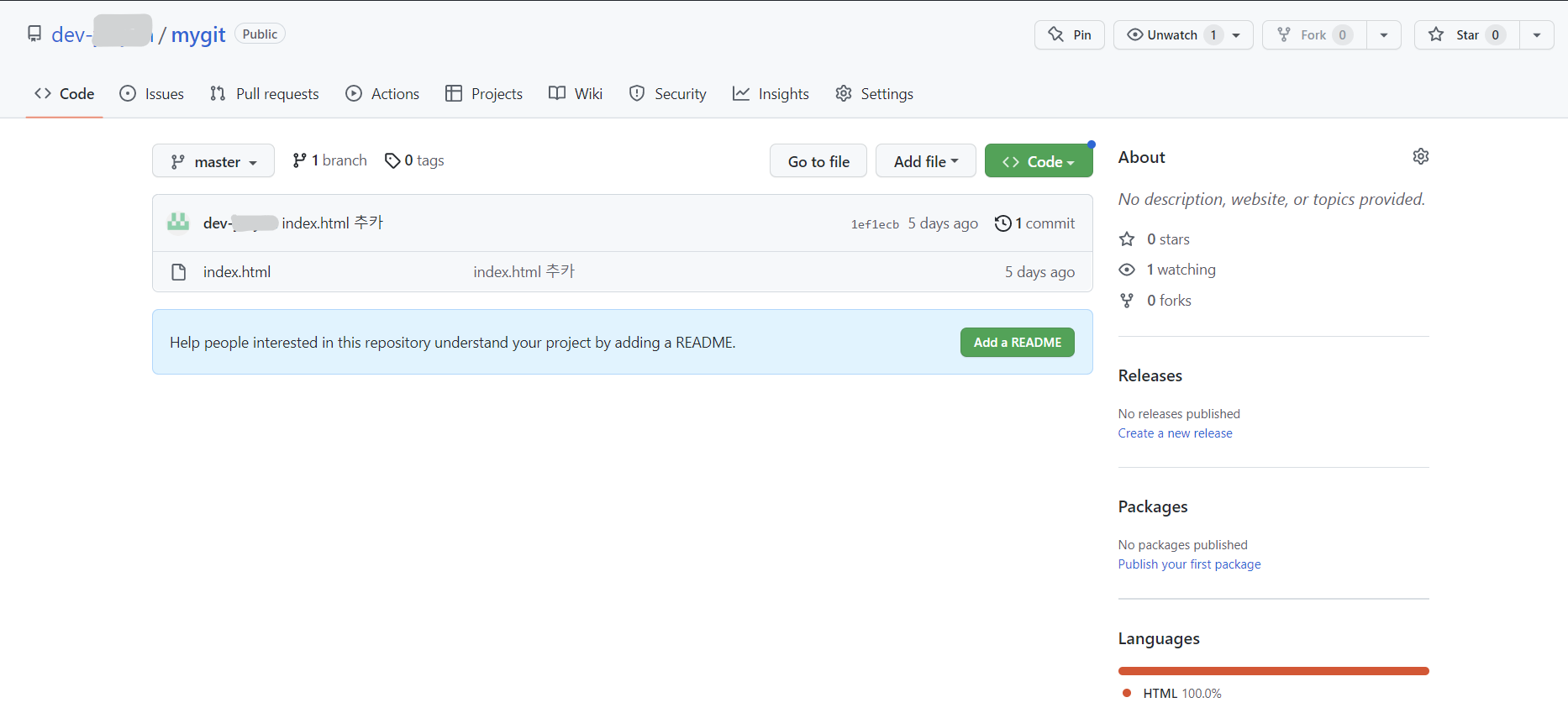
Task: Click the repository book icon beside dev-
Action: [x=34, y=34]
